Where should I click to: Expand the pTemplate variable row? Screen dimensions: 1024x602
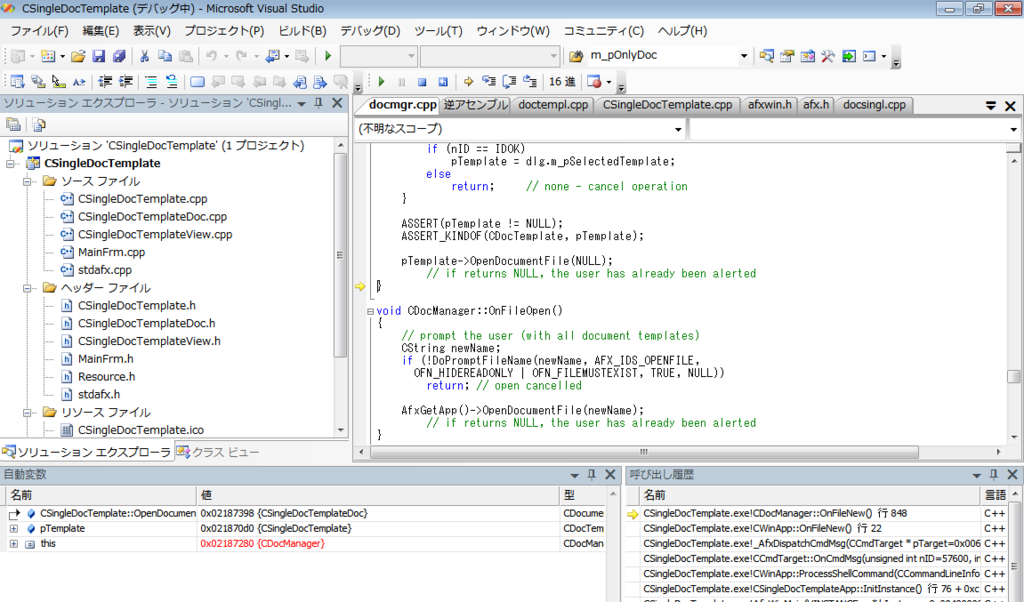click(13, 528)
